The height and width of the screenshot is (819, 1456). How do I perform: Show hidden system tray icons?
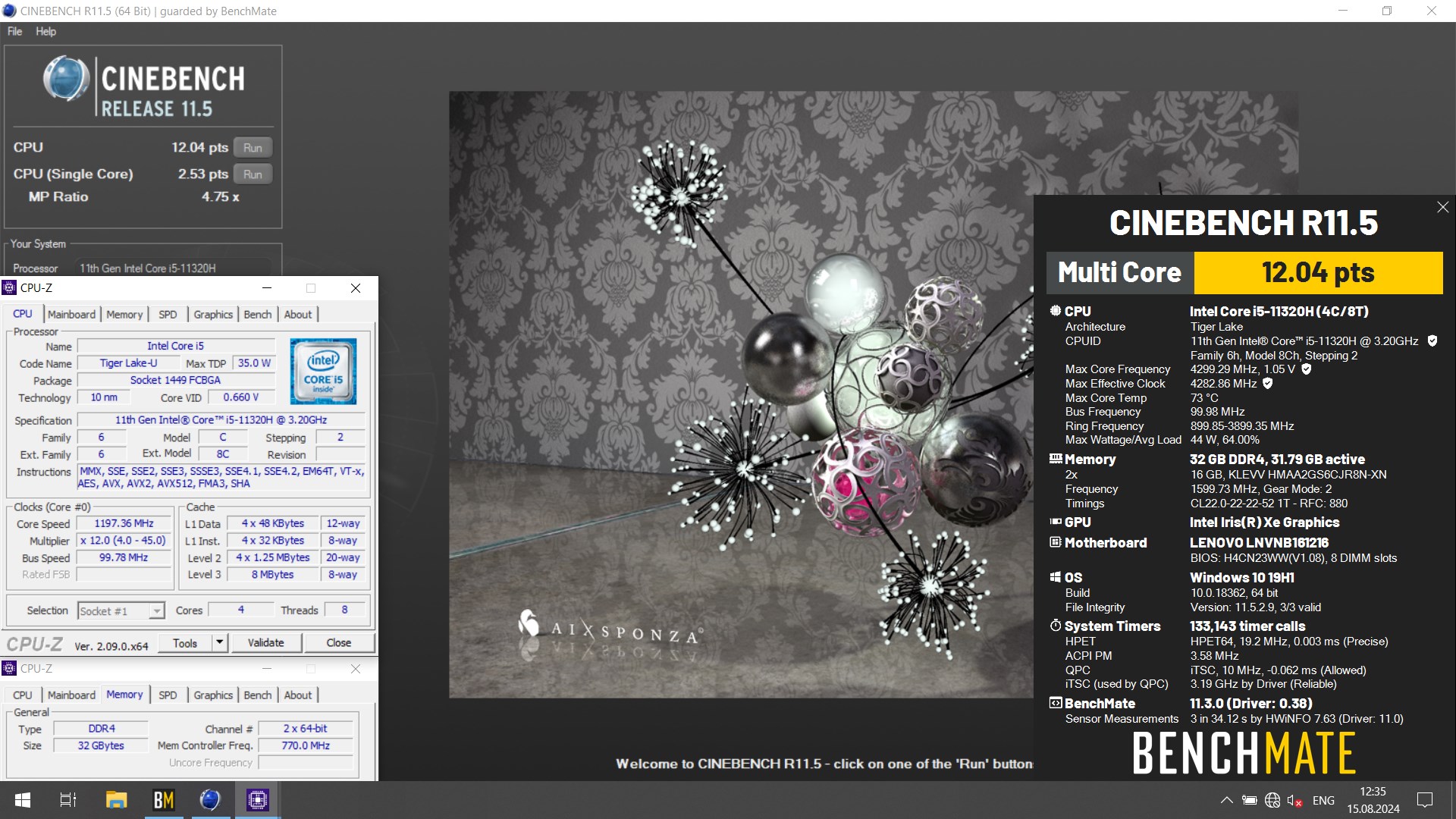coord(1226,800)
